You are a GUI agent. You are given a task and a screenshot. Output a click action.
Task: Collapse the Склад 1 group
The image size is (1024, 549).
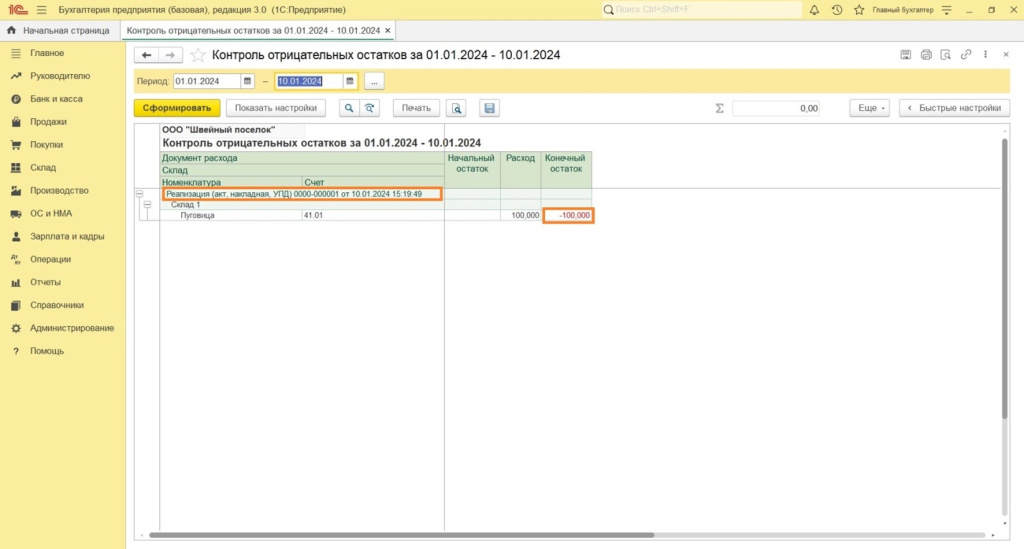(147, 204)
